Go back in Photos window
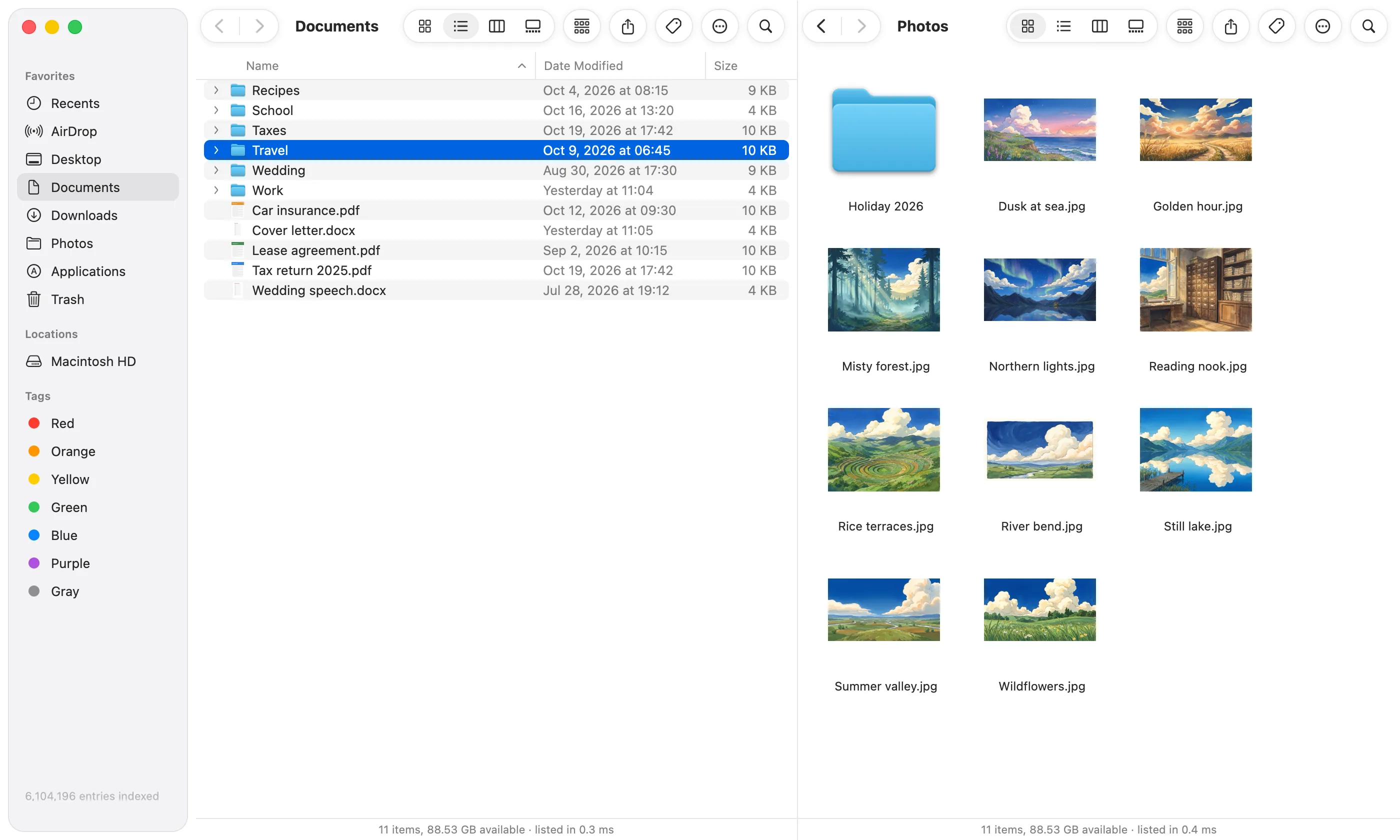Viewport: 1400px width, 840px height. pos(821,26)
